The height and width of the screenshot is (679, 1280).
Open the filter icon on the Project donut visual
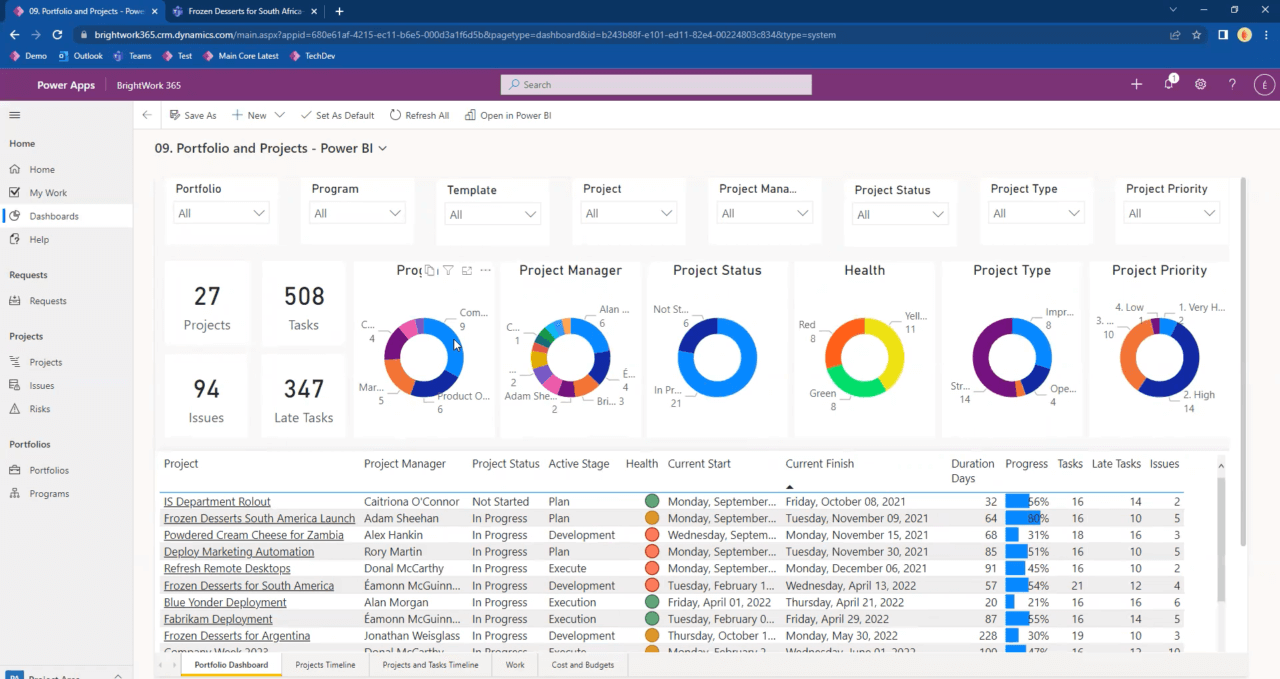coord(448,270)
